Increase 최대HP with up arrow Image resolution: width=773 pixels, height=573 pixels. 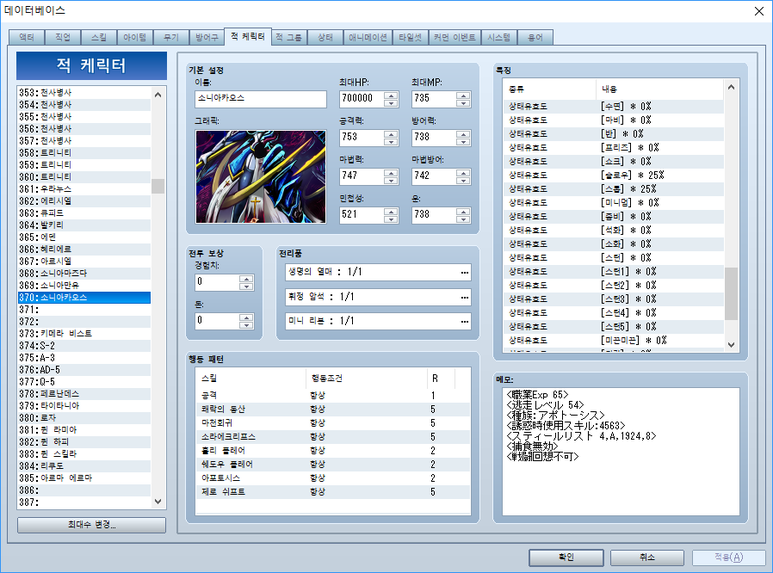click(x=391, y=95)
